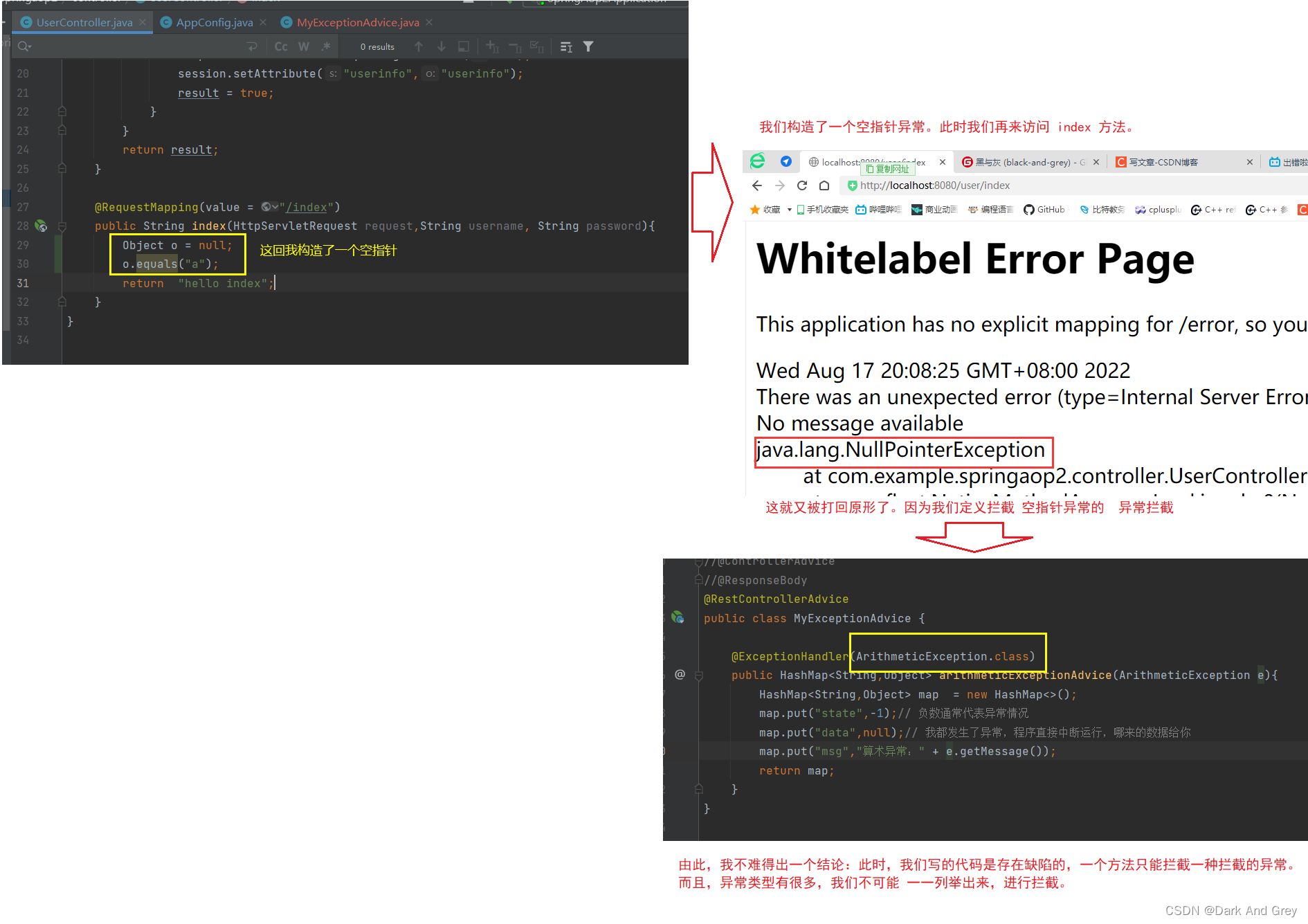Open search history magnifier dropdown
Image resolution: width=1308 pixels, height=924 pixels.
click(25, 46)
